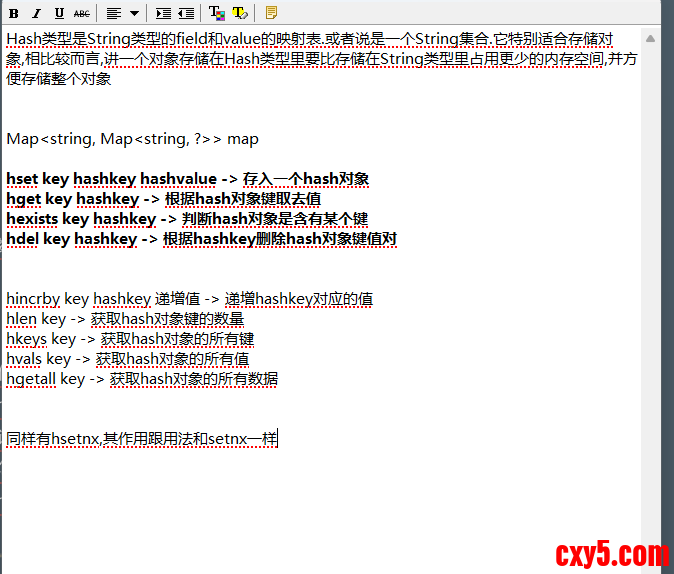Image resolution: width=674 pixels, height=574 pixels.
Task: Toggle italic text style
Action: click(x=36, y=13)
